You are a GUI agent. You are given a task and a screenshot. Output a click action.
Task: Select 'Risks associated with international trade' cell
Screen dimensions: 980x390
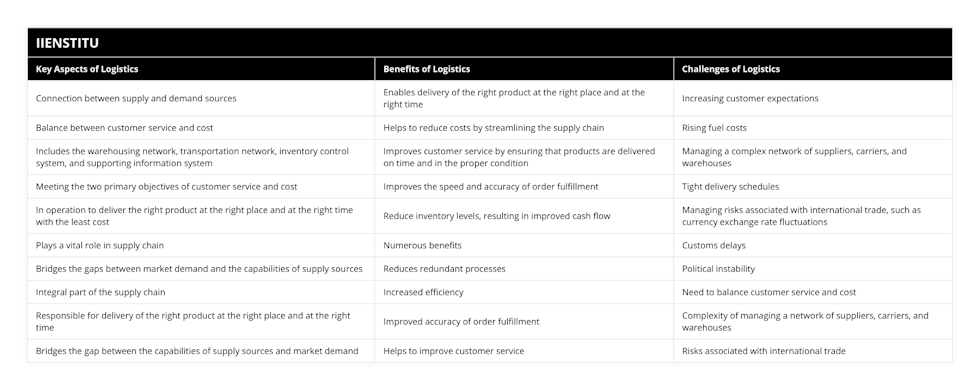(812, 351)
